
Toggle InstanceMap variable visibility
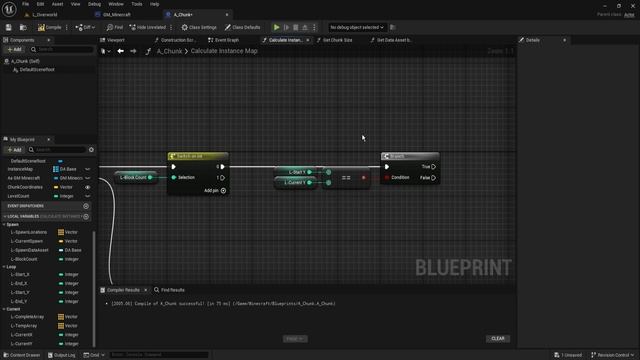(x=87, y=169)
